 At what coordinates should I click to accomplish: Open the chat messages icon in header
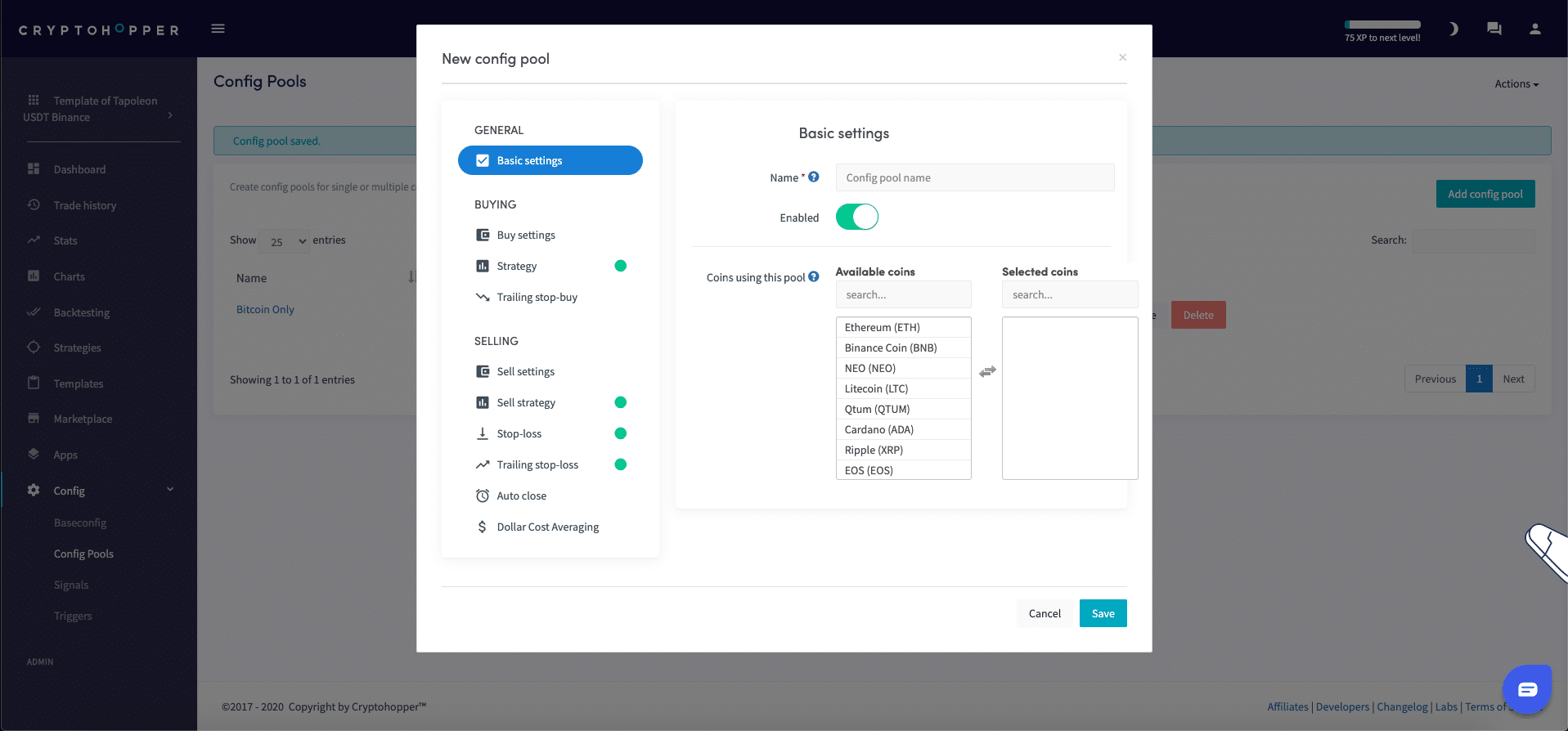(1494, 29)
